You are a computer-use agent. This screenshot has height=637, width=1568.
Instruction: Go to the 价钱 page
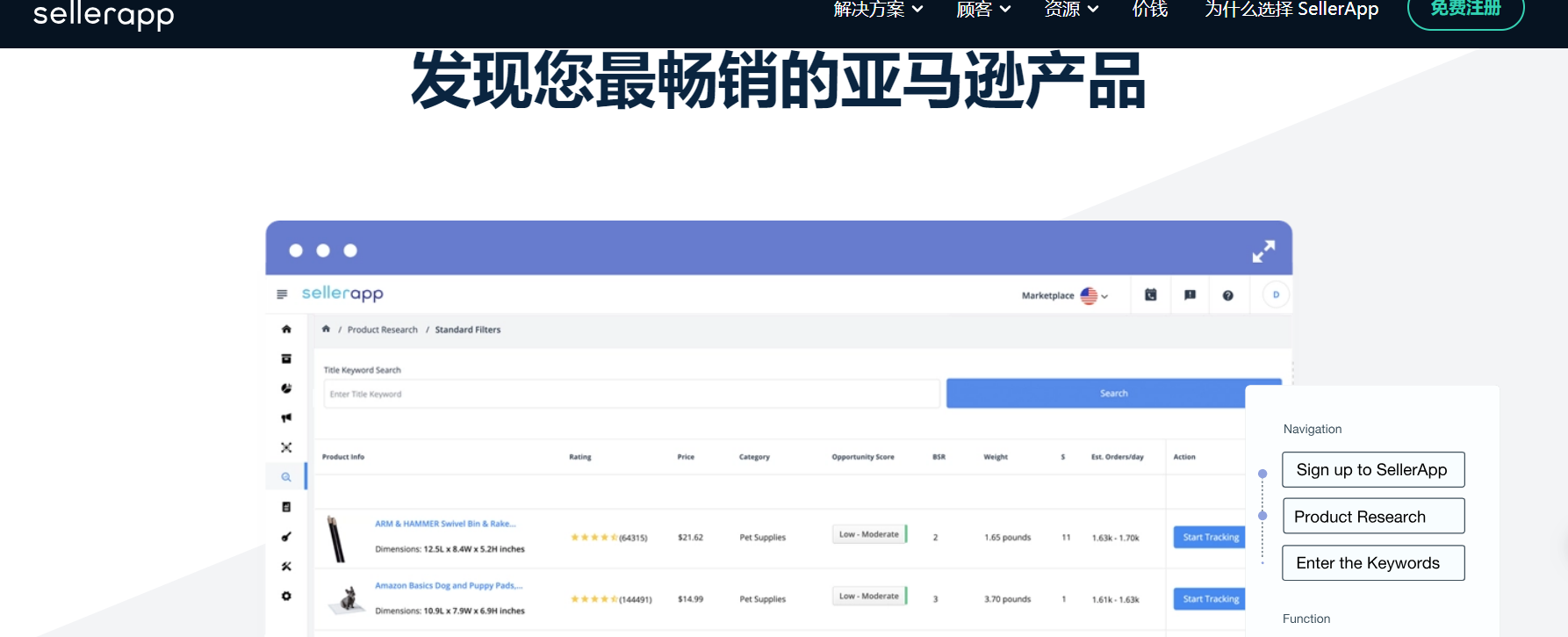click(x=1150, y=9)
